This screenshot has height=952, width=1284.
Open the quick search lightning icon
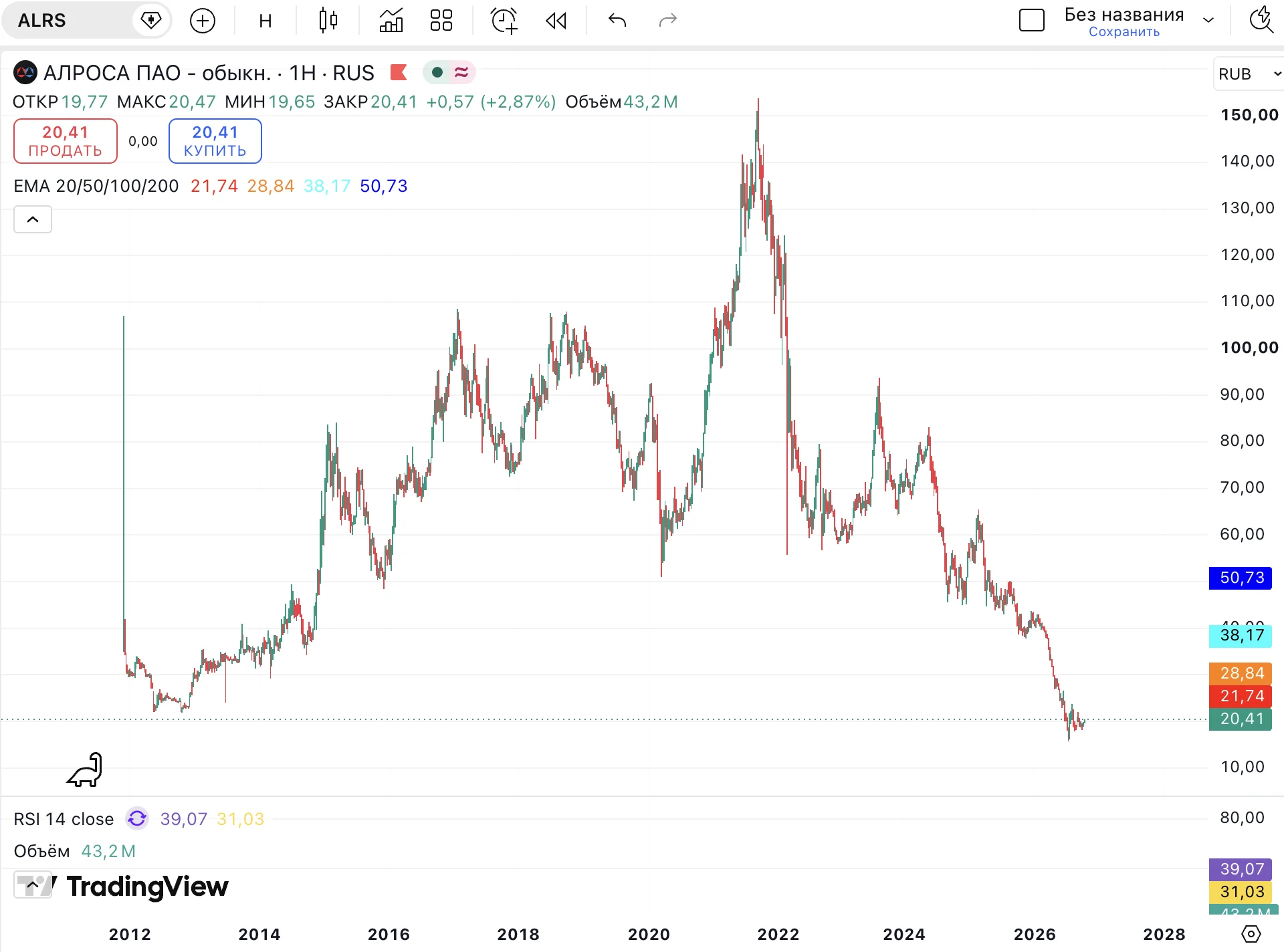pos(1262,19)
